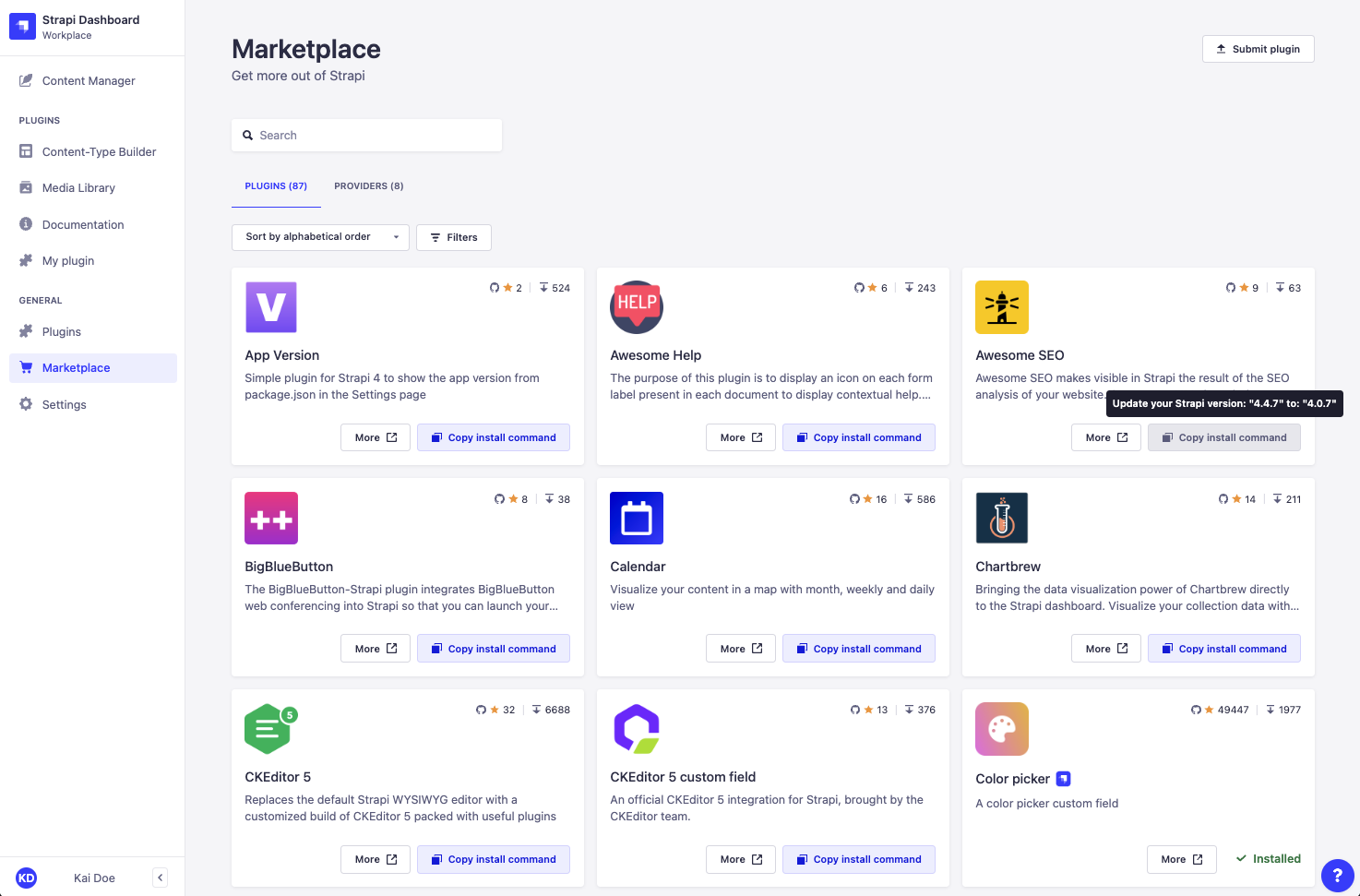Collapse the sidebar with the chevron
Viewport: 1360px width, 896px height.
click(160, 878)
